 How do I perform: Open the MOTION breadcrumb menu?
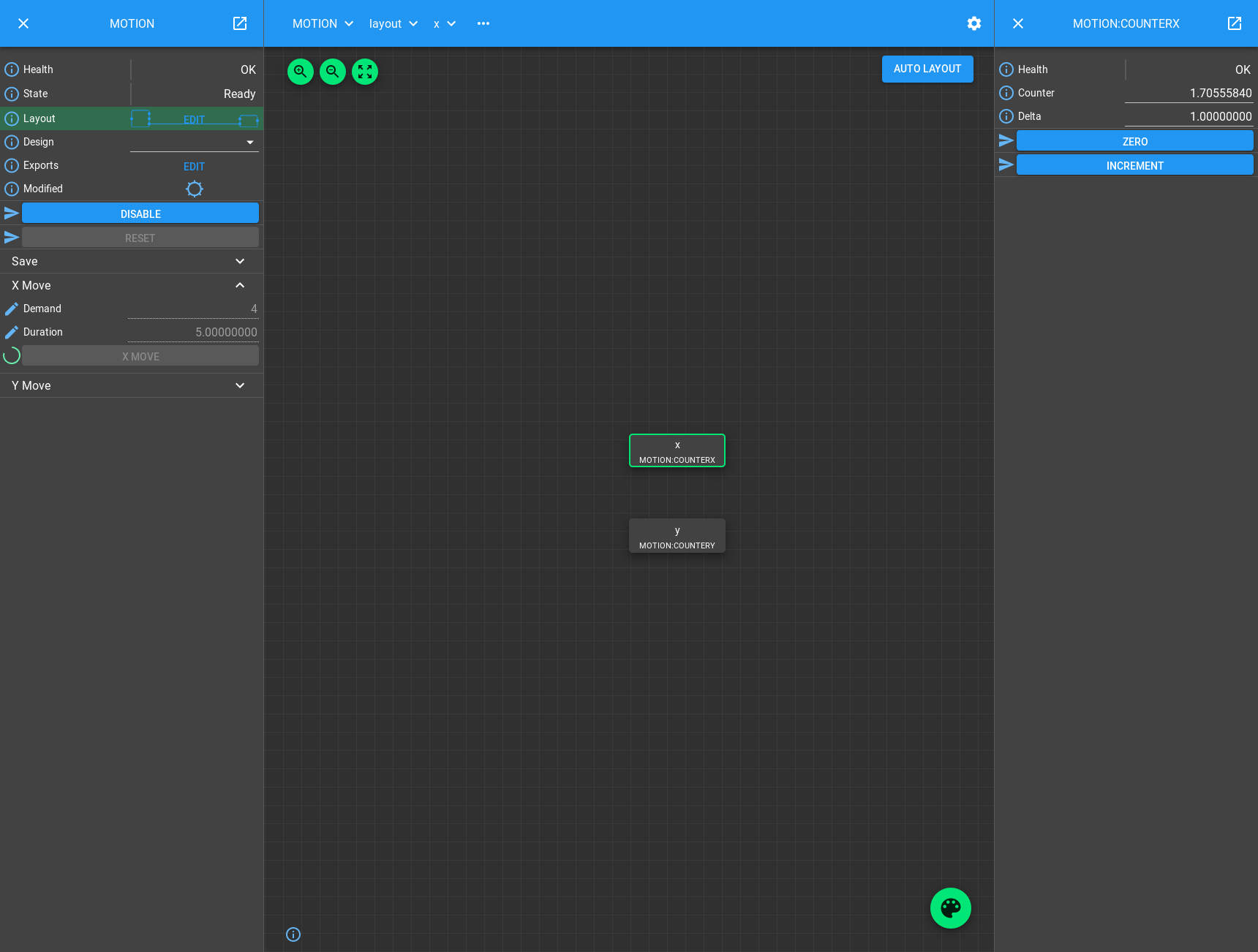[x=323, y=23]
